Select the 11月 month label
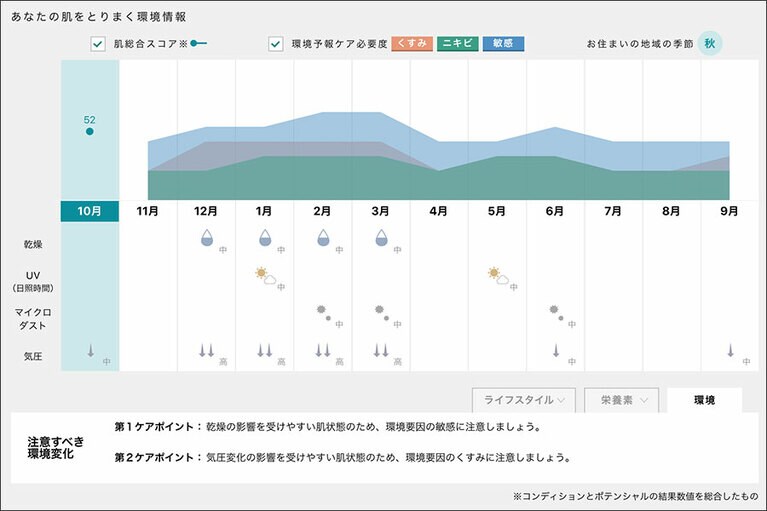The height and width of the screenshot is (511, 767). coord(147,211)
